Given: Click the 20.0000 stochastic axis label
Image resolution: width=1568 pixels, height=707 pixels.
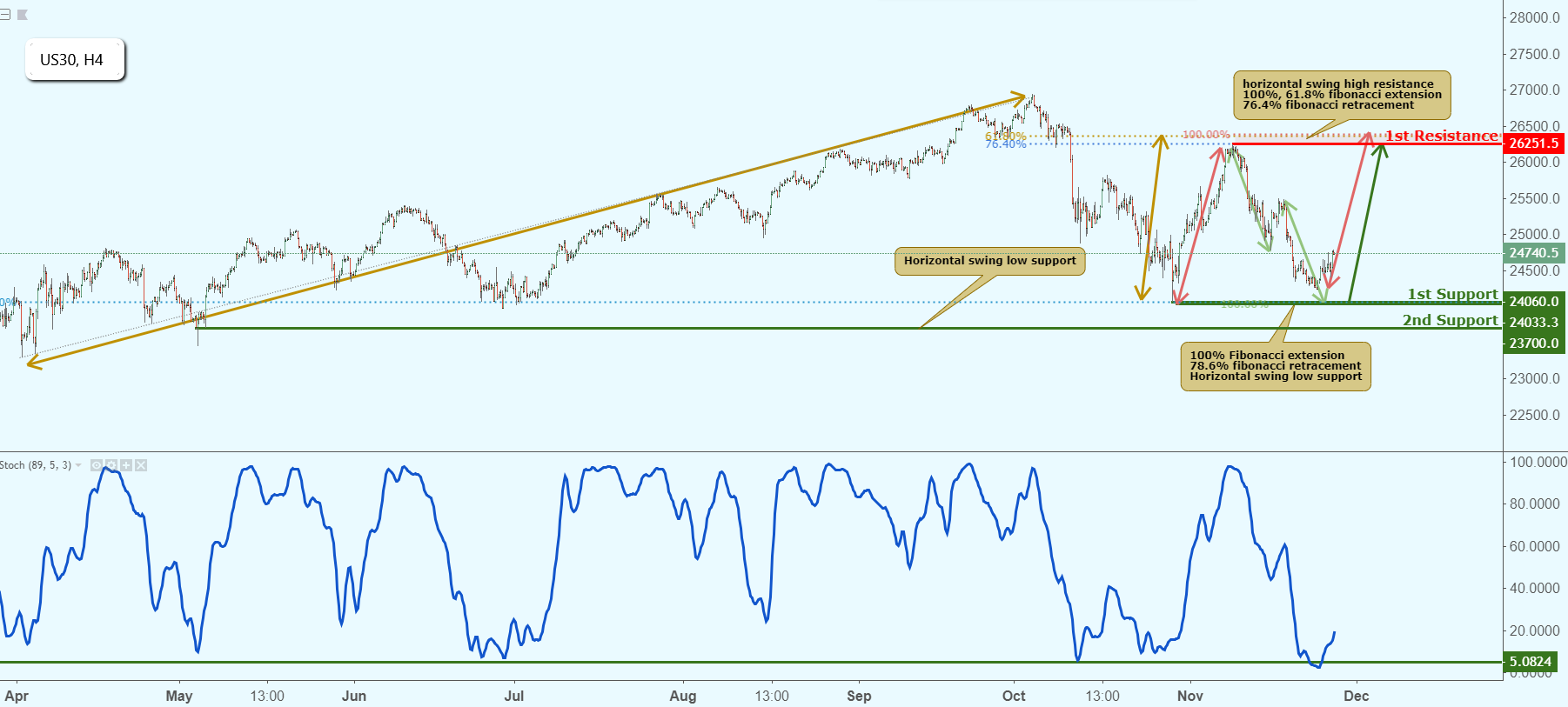Looking at the screenshot, I should 1535,630.
